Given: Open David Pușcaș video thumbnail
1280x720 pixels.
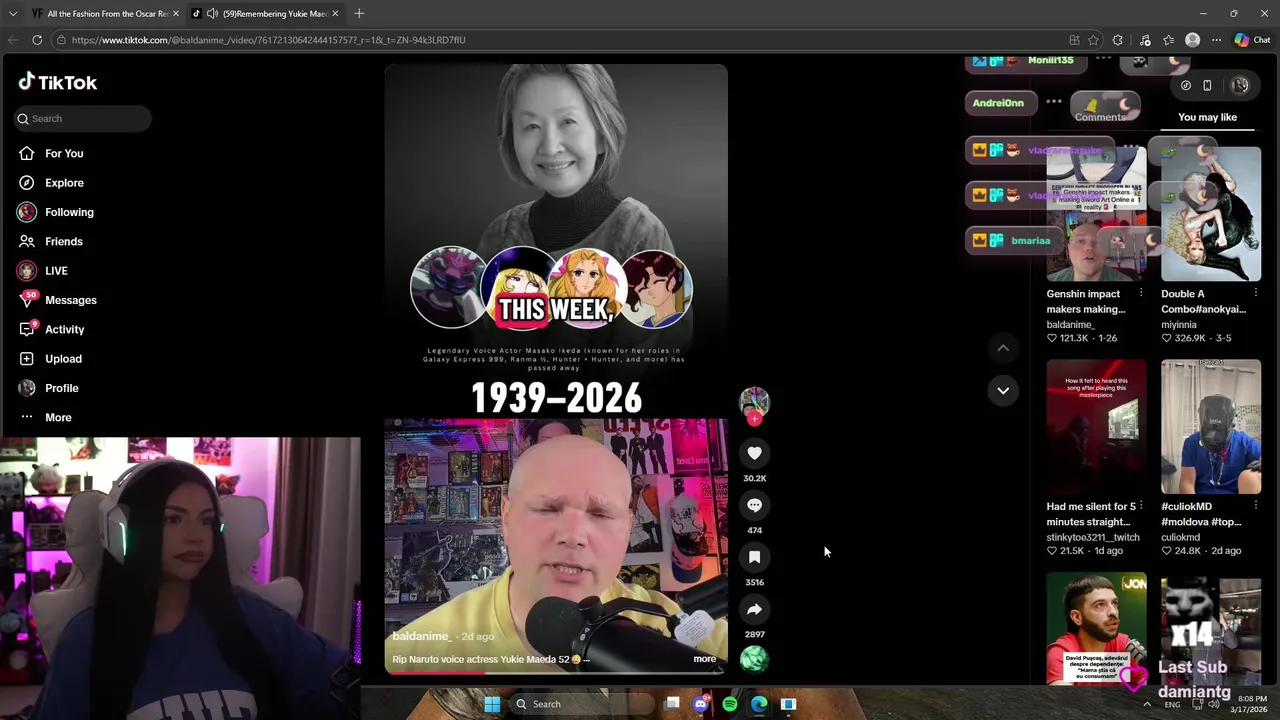Looking at the screenshot, I should click(1096, 630).
